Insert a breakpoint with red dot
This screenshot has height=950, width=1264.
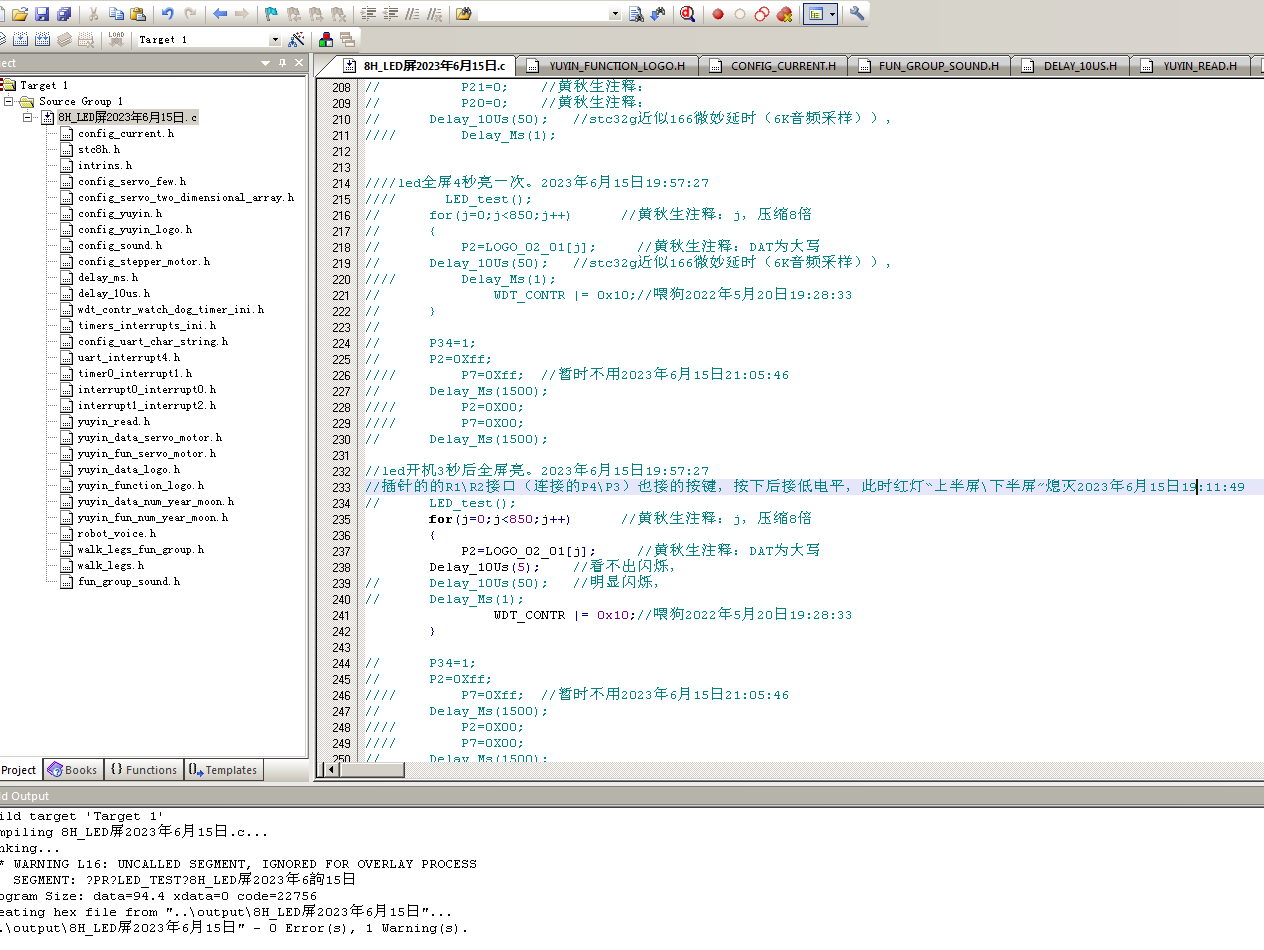coord(718,14)
